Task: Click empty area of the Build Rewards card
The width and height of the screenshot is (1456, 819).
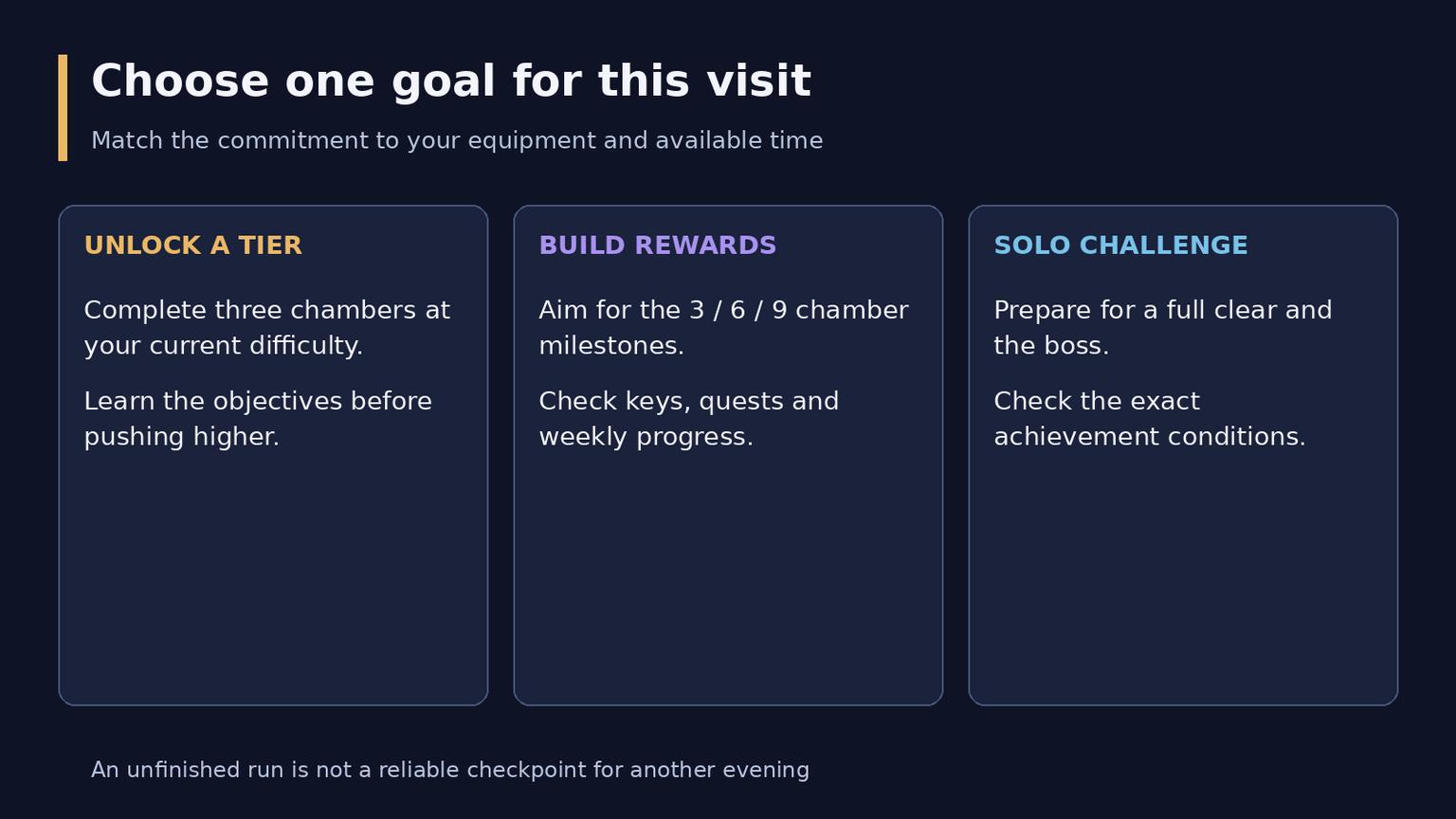Action: (x=728, y=578)
